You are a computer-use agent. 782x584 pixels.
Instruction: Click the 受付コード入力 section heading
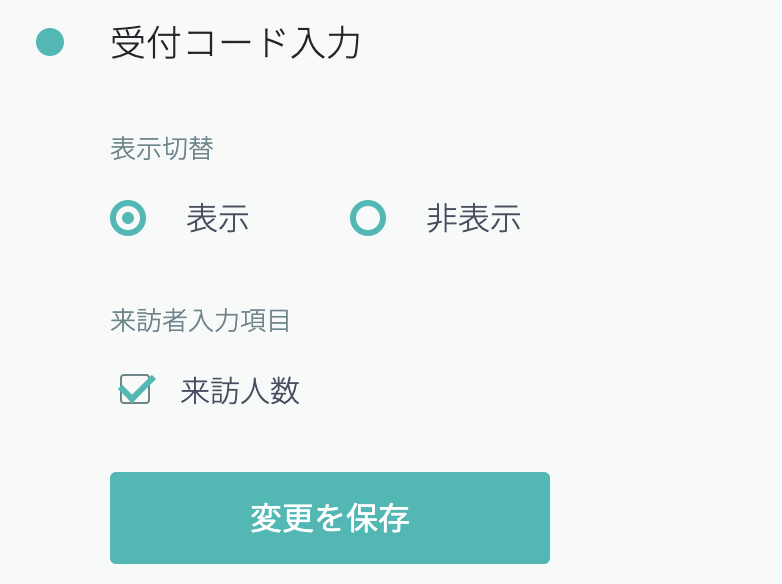tap(236, 44)
